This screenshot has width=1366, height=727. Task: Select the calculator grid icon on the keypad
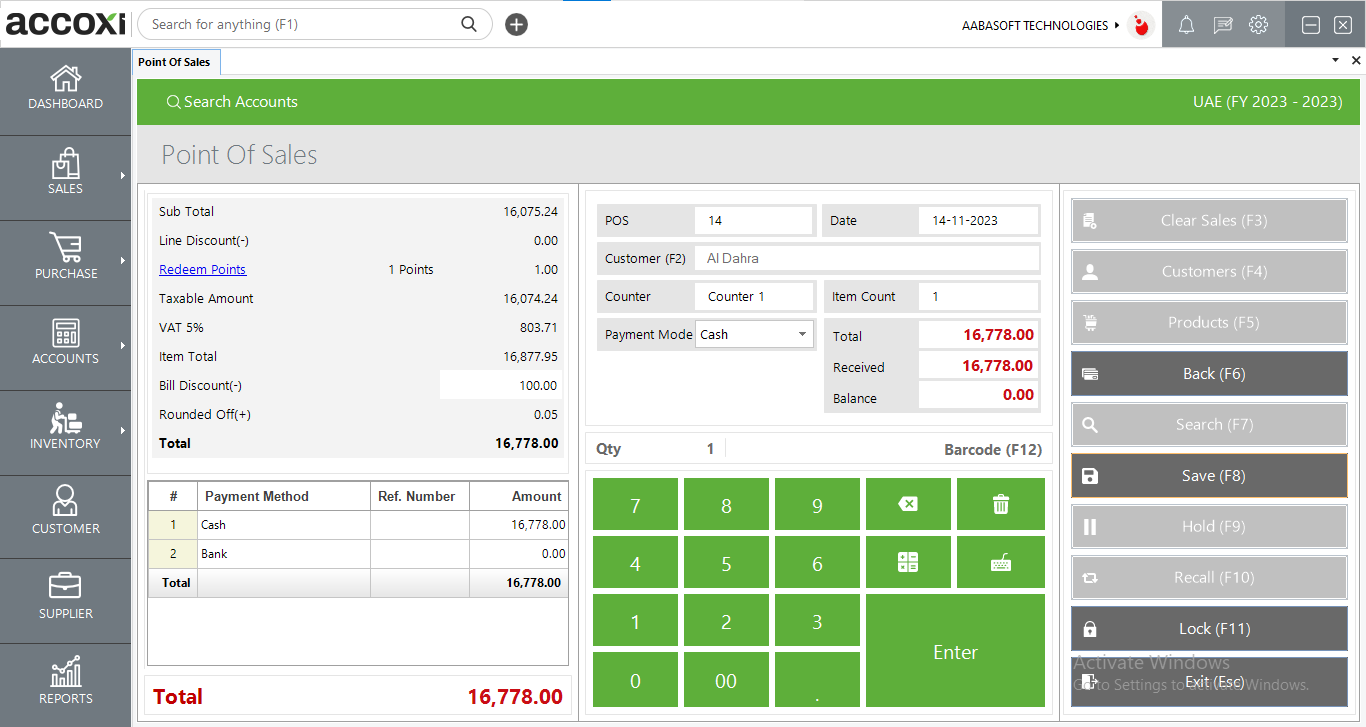(908, 561)
